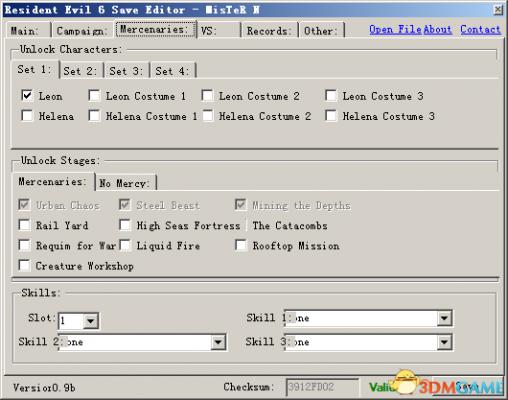The width and height of the screenshot is (508, 400).
Task: Open the About link
Action: coord(438,29)
